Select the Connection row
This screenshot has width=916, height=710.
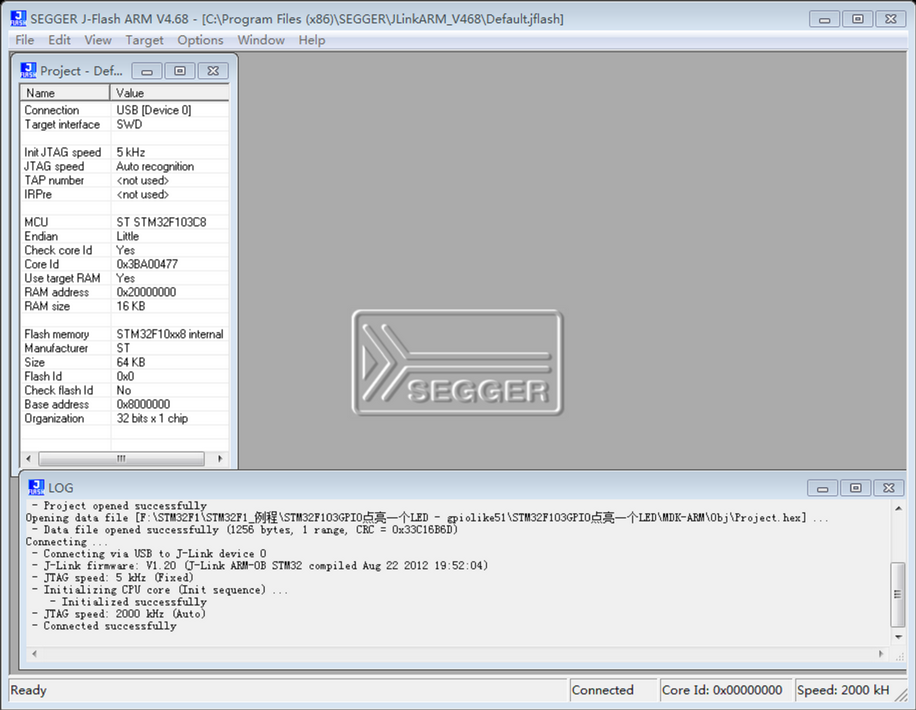[x=124, y=110]
